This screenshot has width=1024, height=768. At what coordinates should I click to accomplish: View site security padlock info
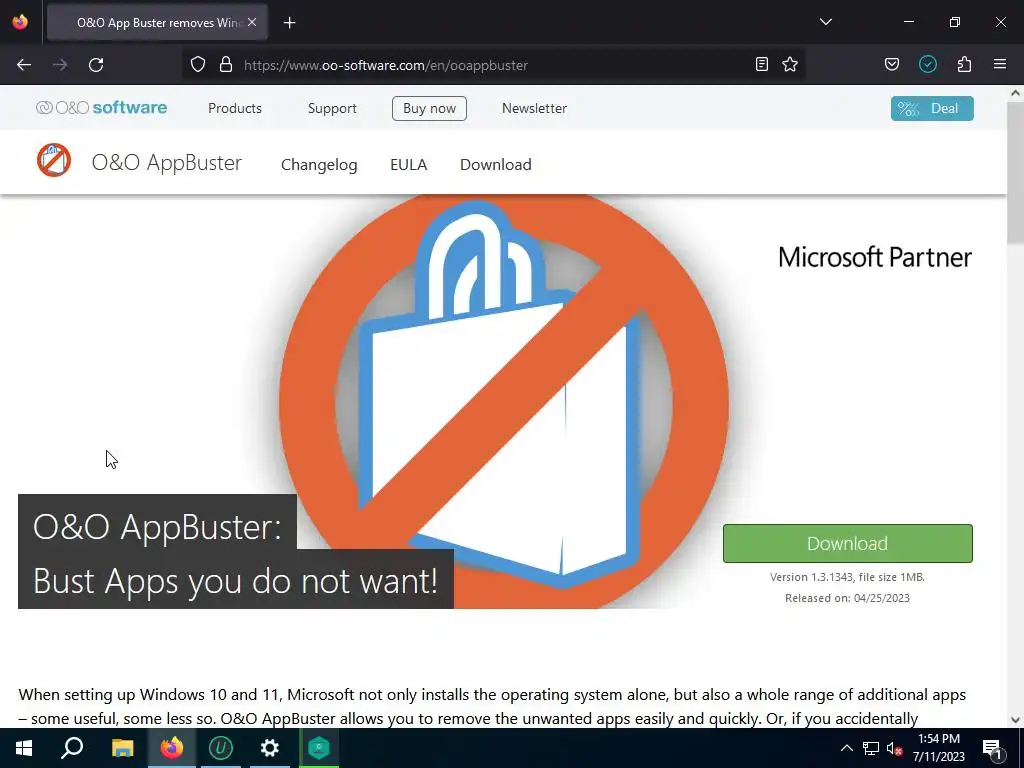click(226, 64)
